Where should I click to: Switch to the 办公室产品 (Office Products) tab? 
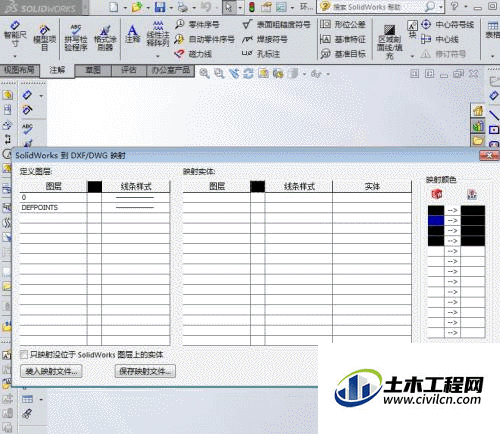click(x=171, y=70)
